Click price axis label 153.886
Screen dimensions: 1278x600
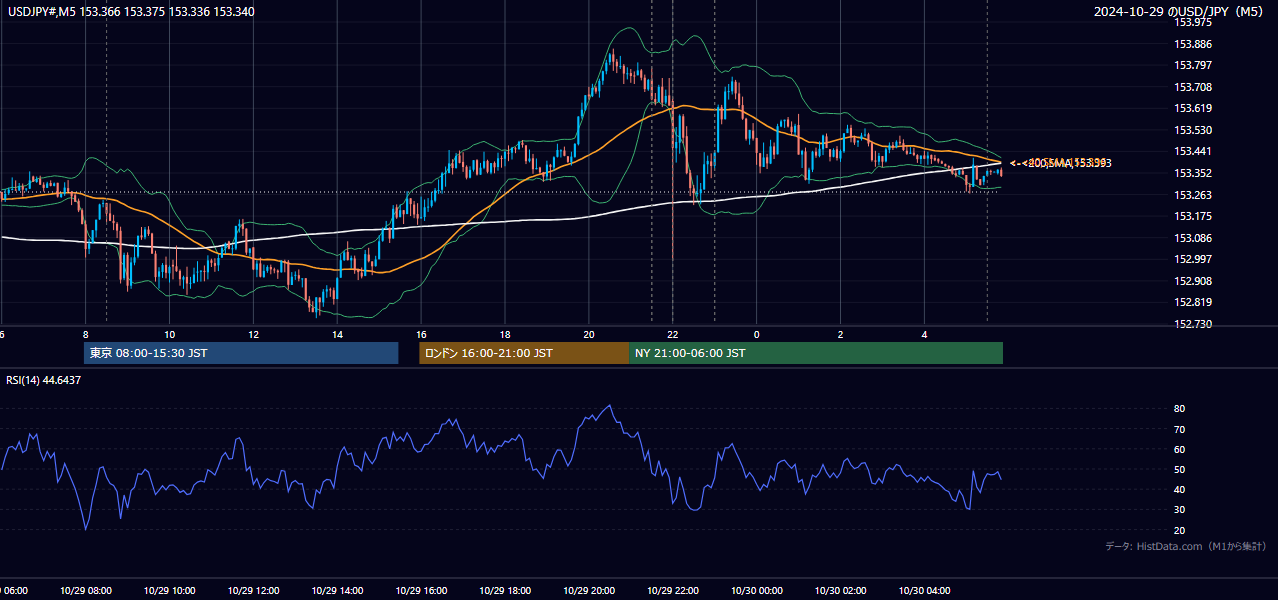click(x=1193, y=44)
